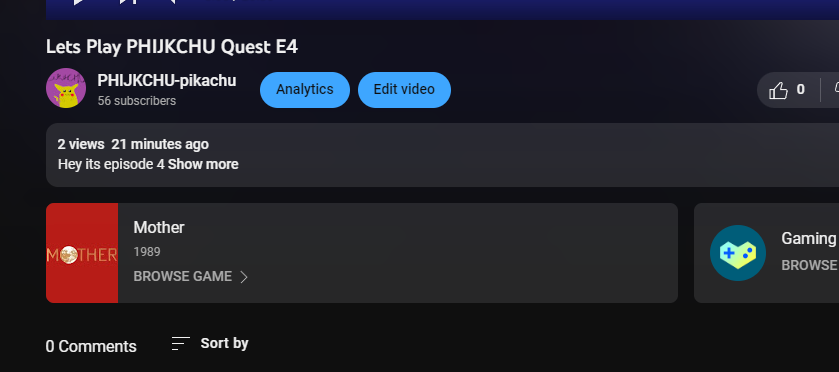Expand description with Show more
The height and width of the screenshot is (372, 839).
pos(203,164)
